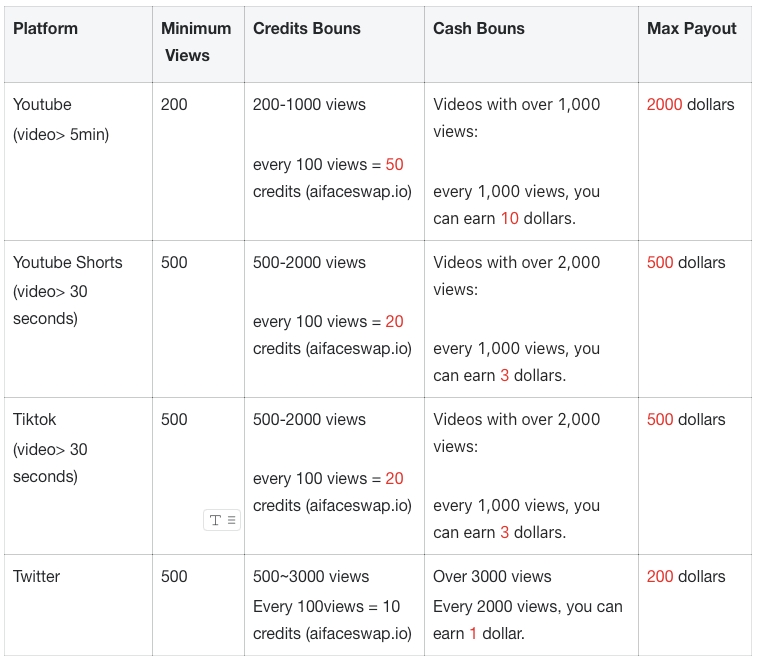Click the Youtube Shorts platform cell
Viewport: 758px width, 663px height.
(78, 319)
